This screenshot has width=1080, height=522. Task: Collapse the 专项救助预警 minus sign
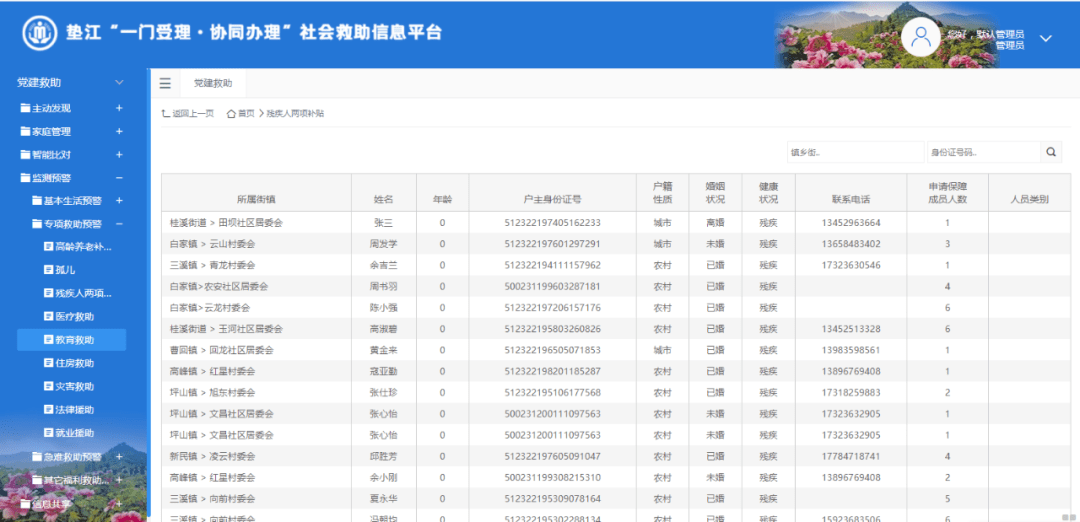(119, 224)
